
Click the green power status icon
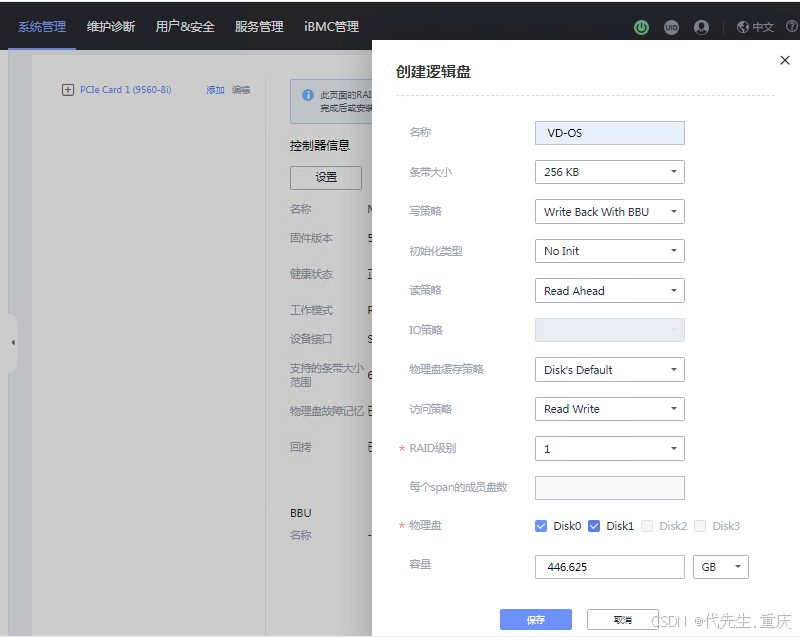[641, 27]
